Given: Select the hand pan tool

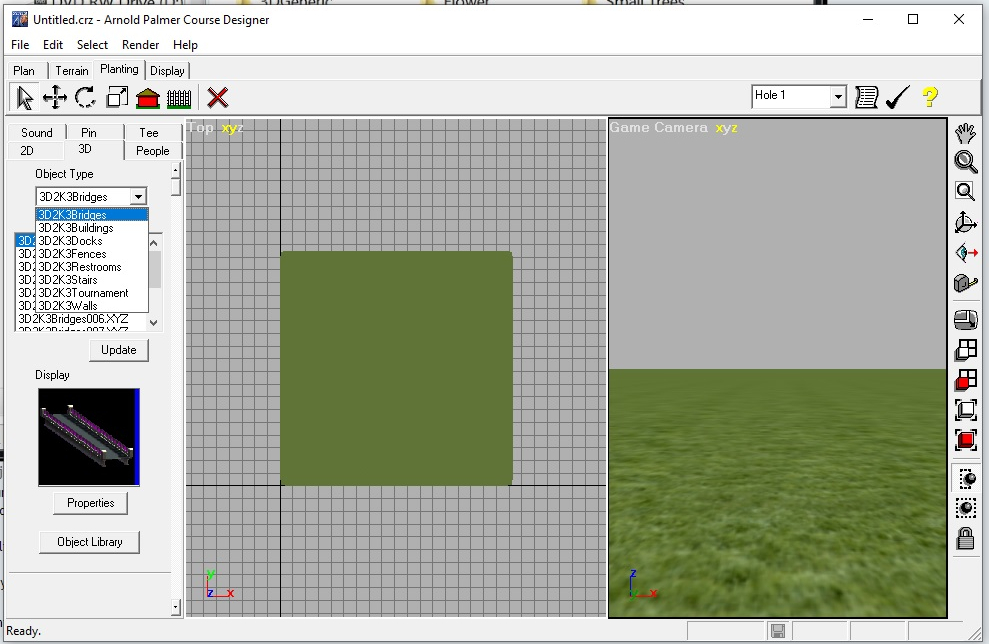Looking at the screenshot, I should pyautogui.click(x=965, y=132).
